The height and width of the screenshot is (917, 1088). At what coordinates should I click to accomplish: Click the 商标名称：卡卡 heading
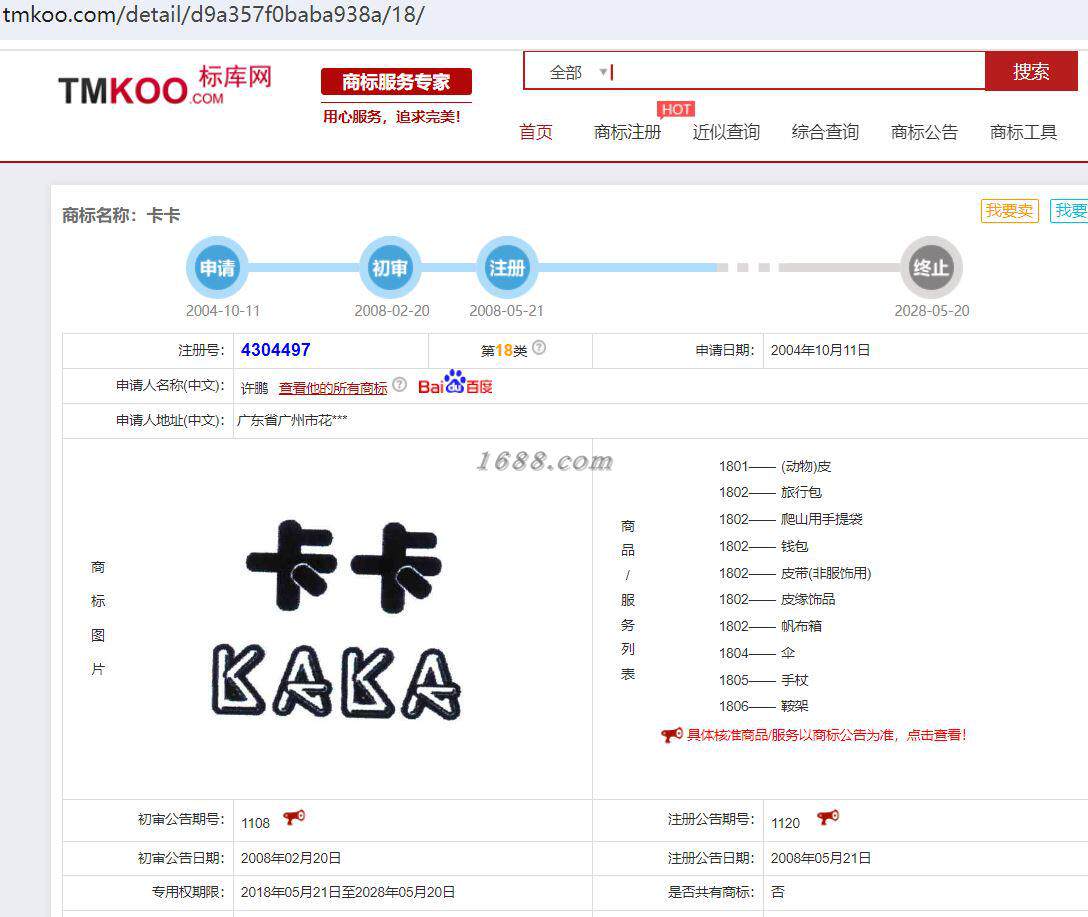point(121,215)
